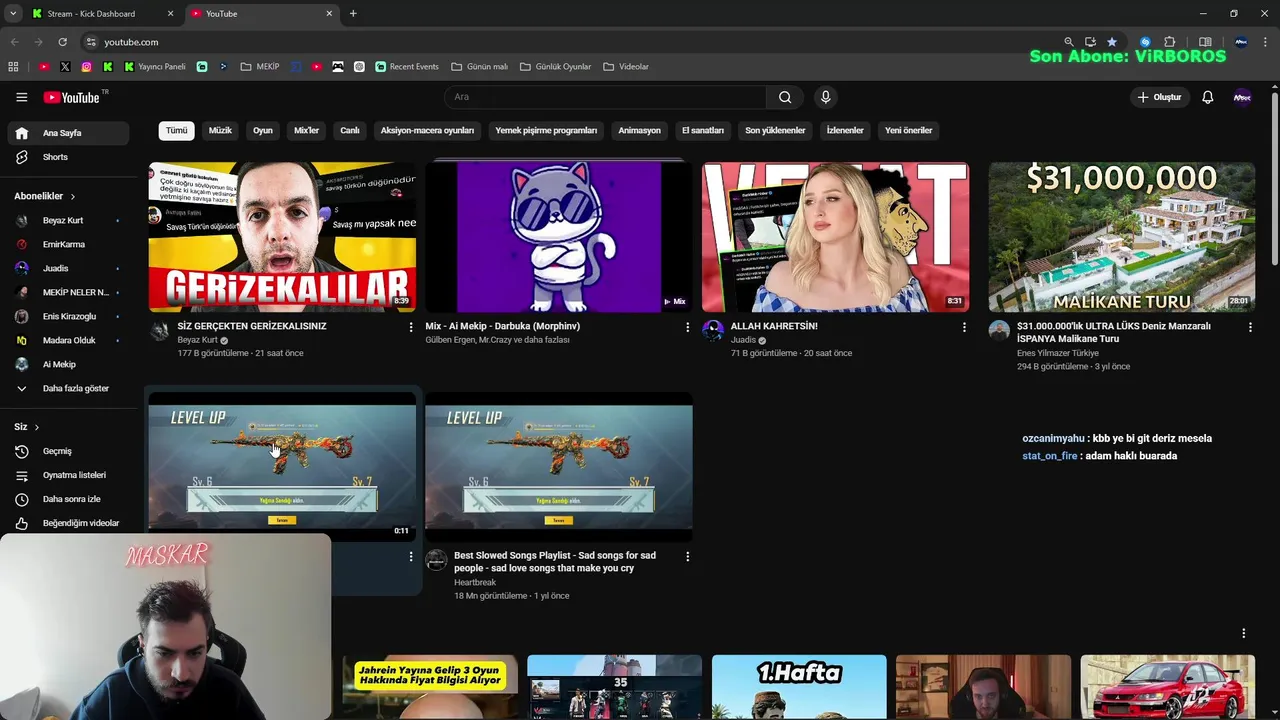Image resolution: width=1280 pixels, height=720 pixels.
Task: Open the browser extensions puzzle icon
Action: (x=1170, y=42)
